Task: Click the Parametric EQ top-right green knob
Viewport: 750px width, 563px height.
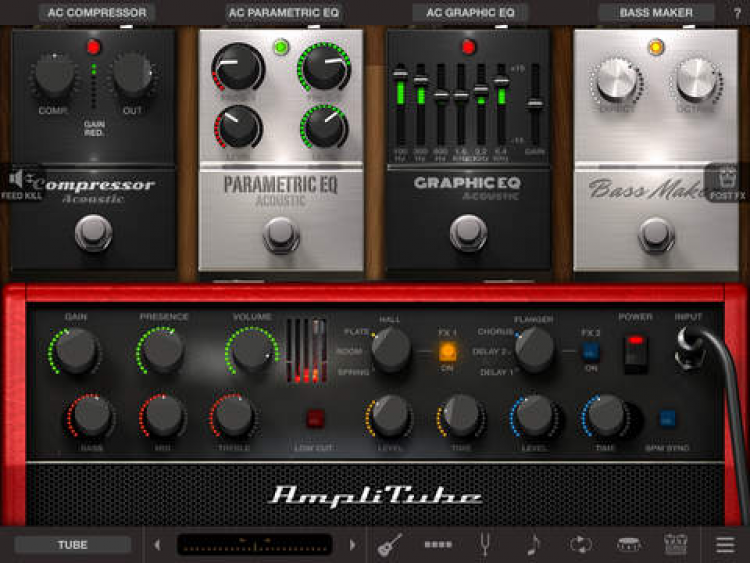Action: 325,66
